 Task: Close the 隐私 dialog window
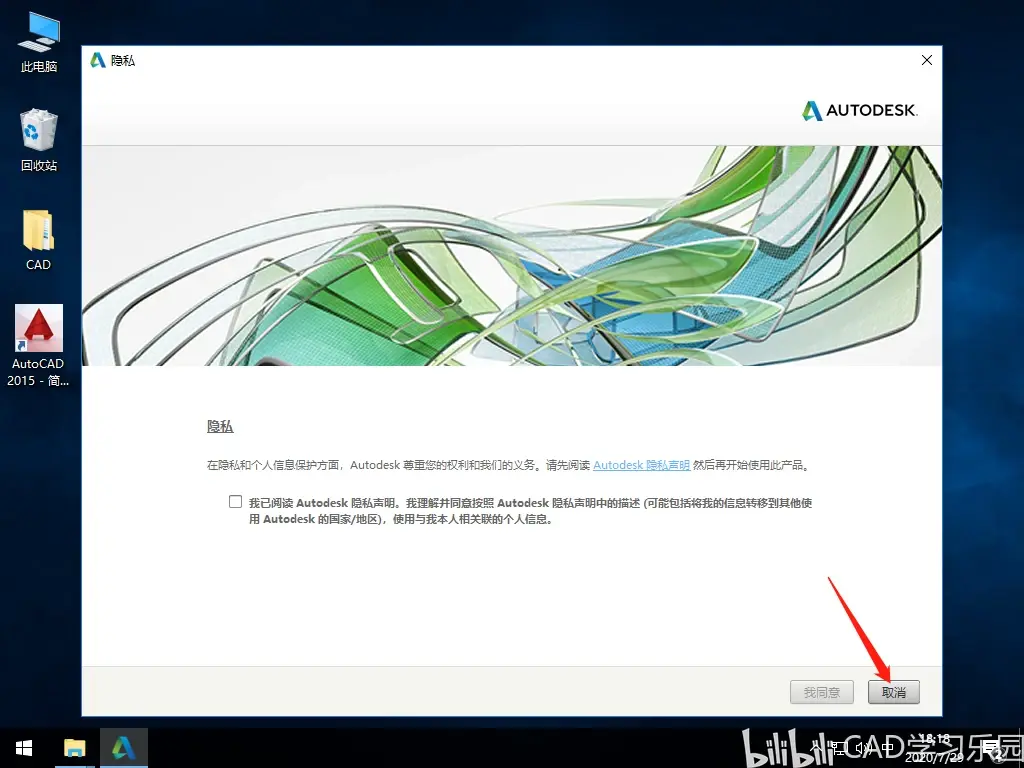click(927, 60)
